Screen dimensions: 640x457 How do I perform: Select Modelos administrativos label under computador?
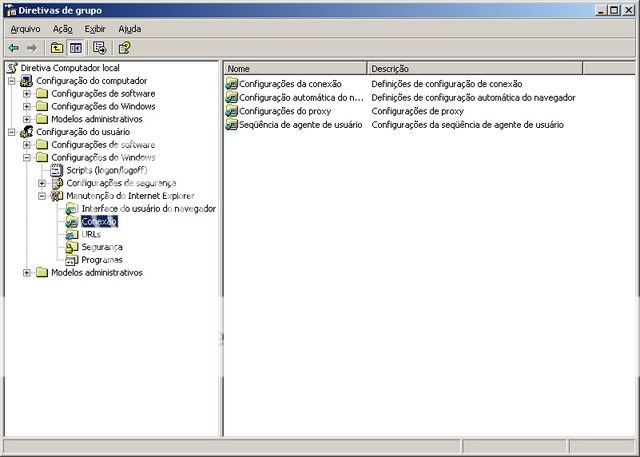97,119
